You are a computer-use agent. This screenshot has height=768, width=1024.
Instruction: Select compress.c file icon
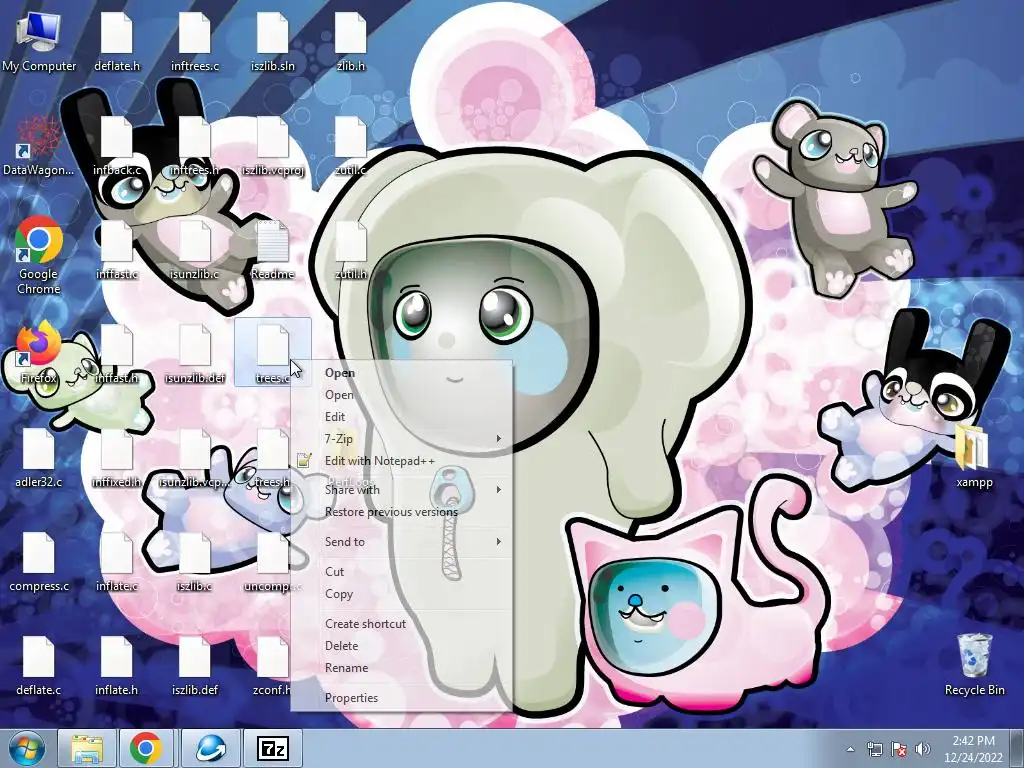[x=39, y=562]
